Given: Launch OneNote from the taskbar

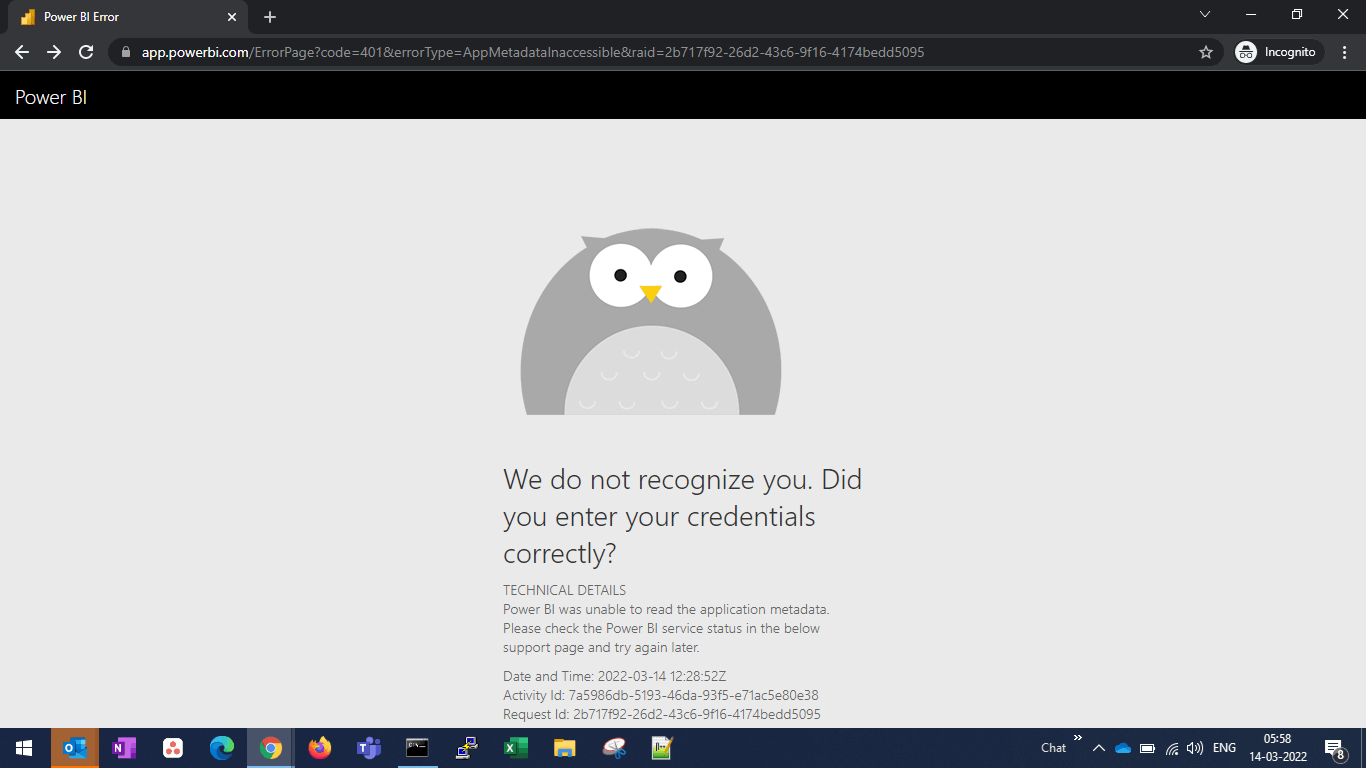Looking at the screenshot, I should [x=124, y=748].
